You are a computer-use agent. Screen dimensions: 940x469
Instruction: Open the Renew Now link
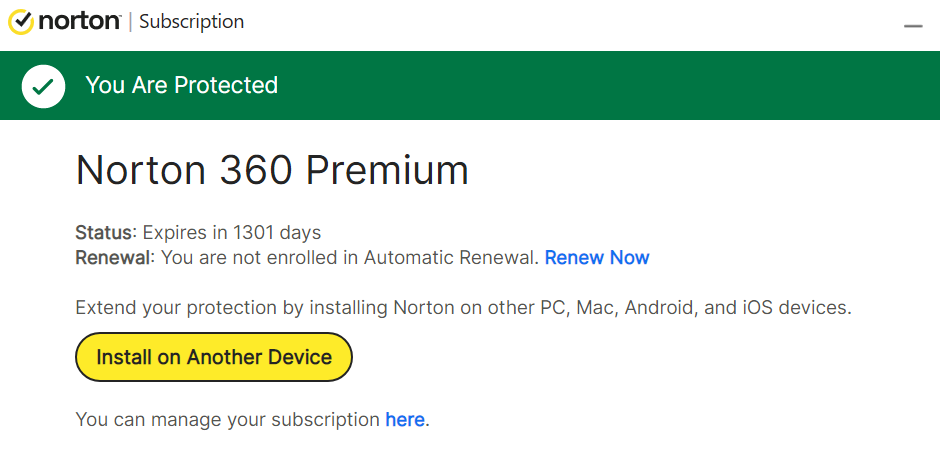click(596, 258)
